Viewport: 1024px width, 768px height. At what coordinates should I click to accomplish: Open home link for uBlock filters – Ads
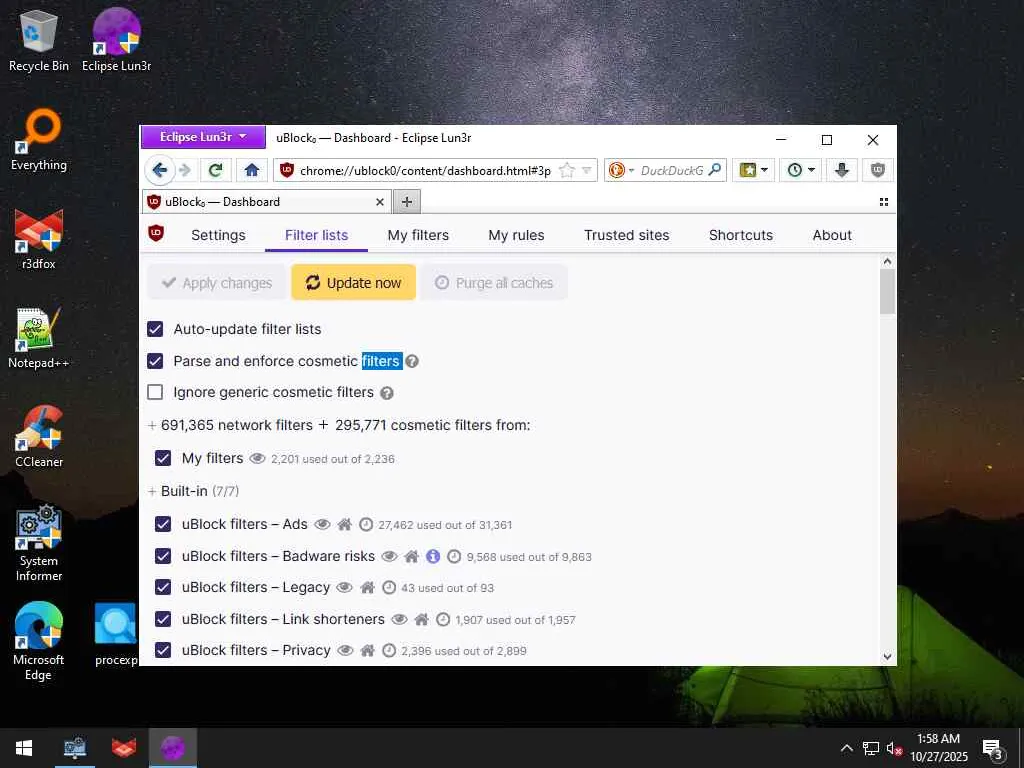345,524
